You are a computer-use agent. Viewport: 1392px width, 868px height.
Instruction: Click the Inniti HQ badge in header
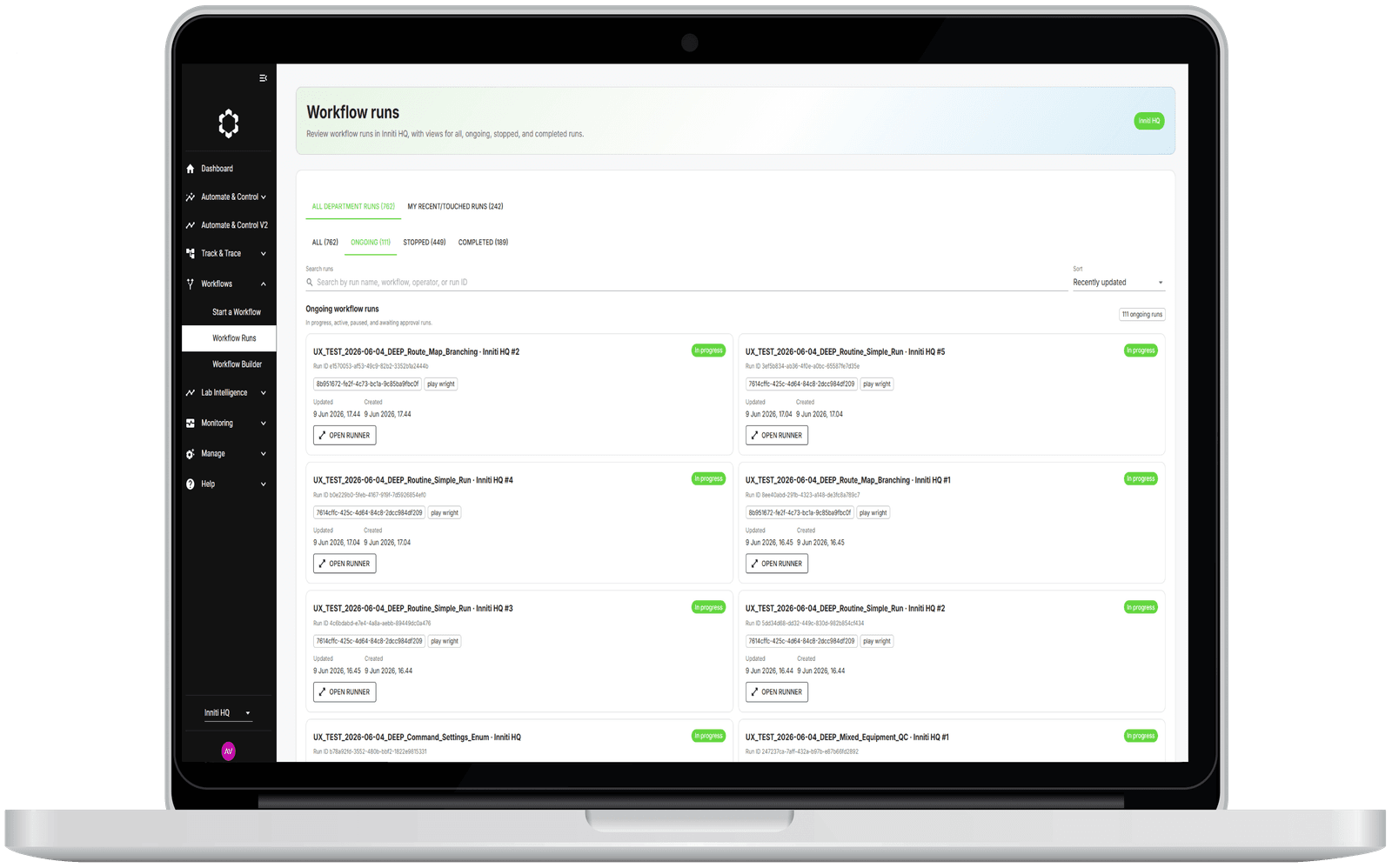[1149, 121]
